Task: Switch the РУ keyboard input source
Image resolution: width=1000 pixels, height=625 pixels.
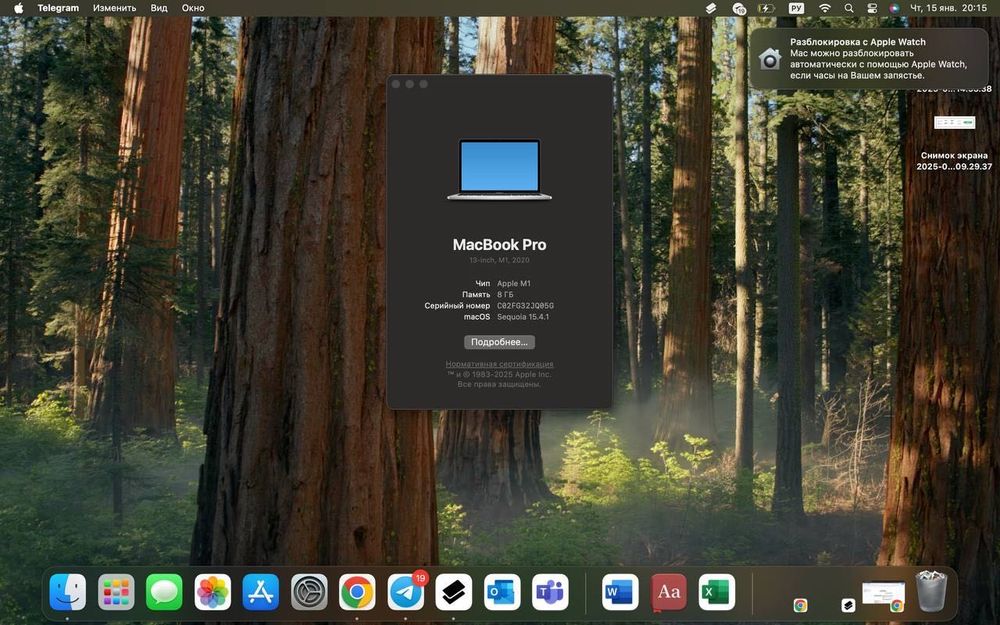Action: click(797, 8)
